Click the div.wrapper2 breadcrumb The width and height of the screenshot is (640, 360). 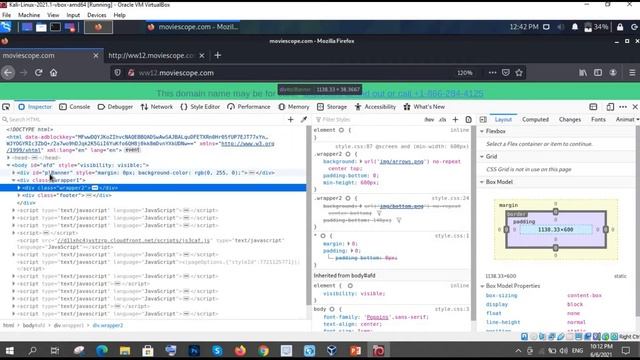[x=108, y=326]
